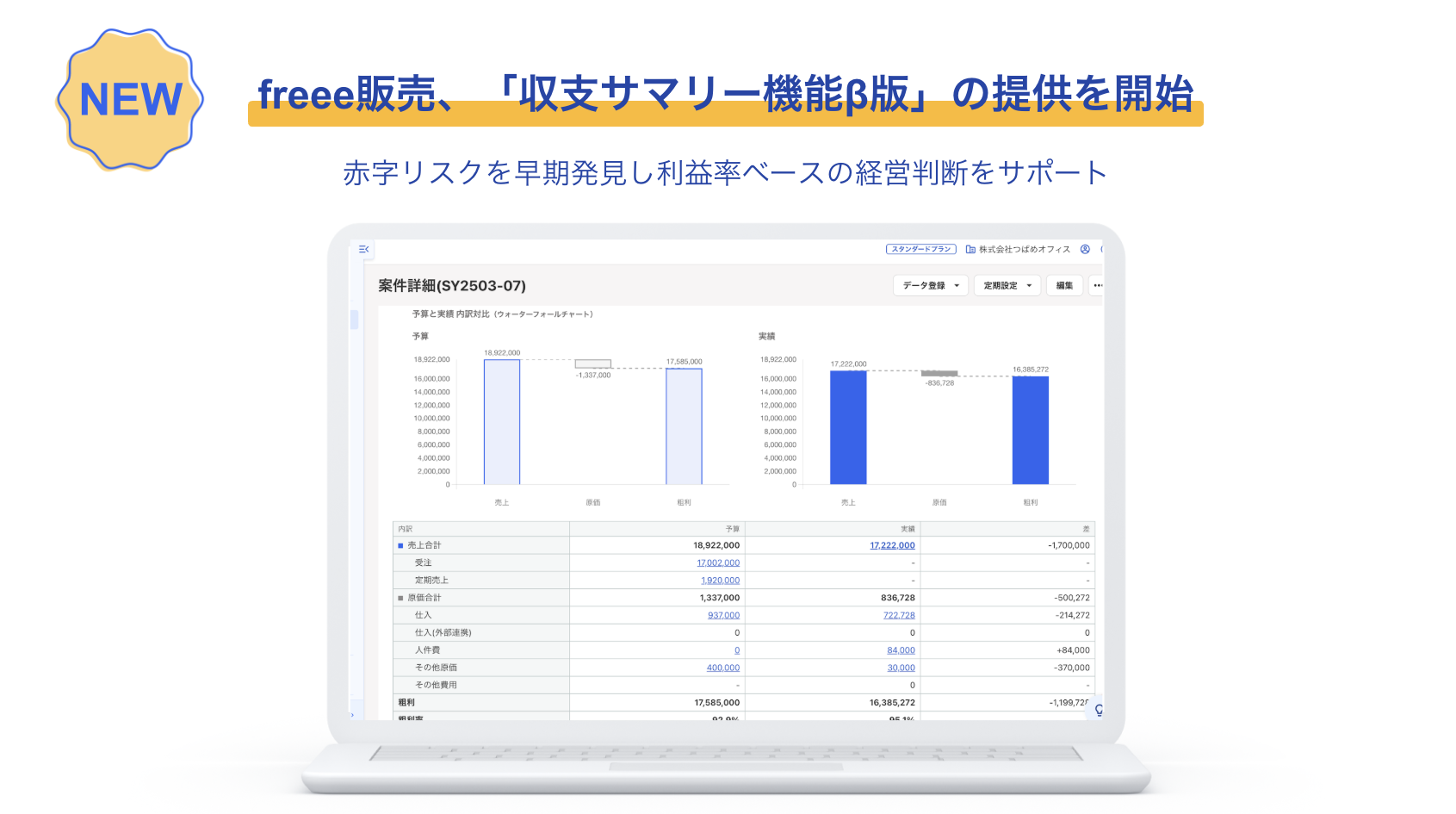Screen dimensions: 1456x814
Task: Open the 17,222,000 actual sales link
Action: click(x=892, y=545)
